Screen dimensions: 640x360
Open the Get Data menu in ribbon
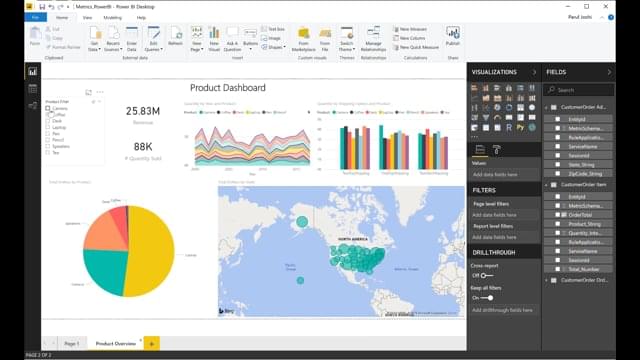tap(94, 39)
